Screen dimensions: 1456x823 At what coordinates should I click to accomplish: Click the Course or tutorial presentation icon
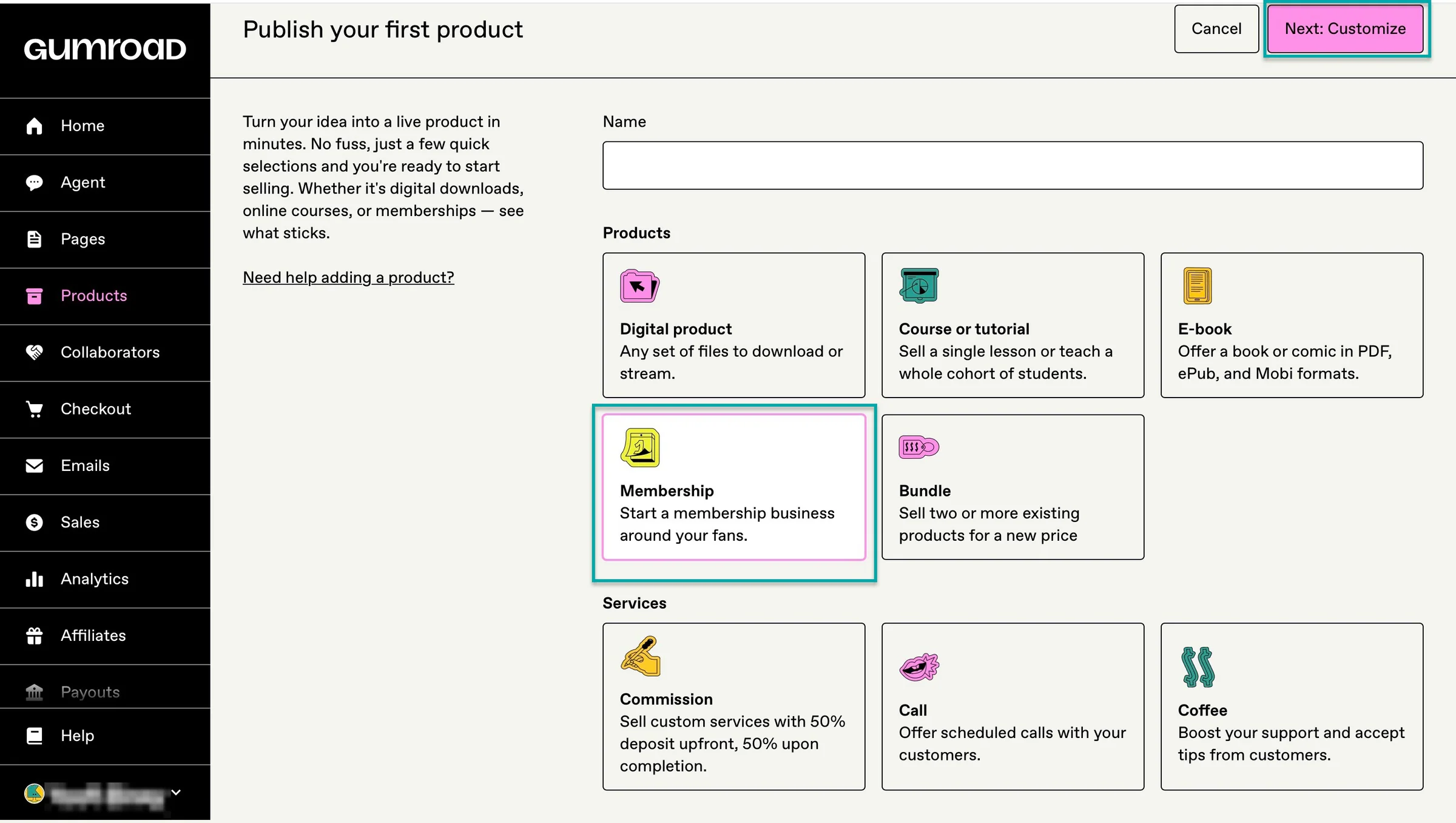coord(919,285)
